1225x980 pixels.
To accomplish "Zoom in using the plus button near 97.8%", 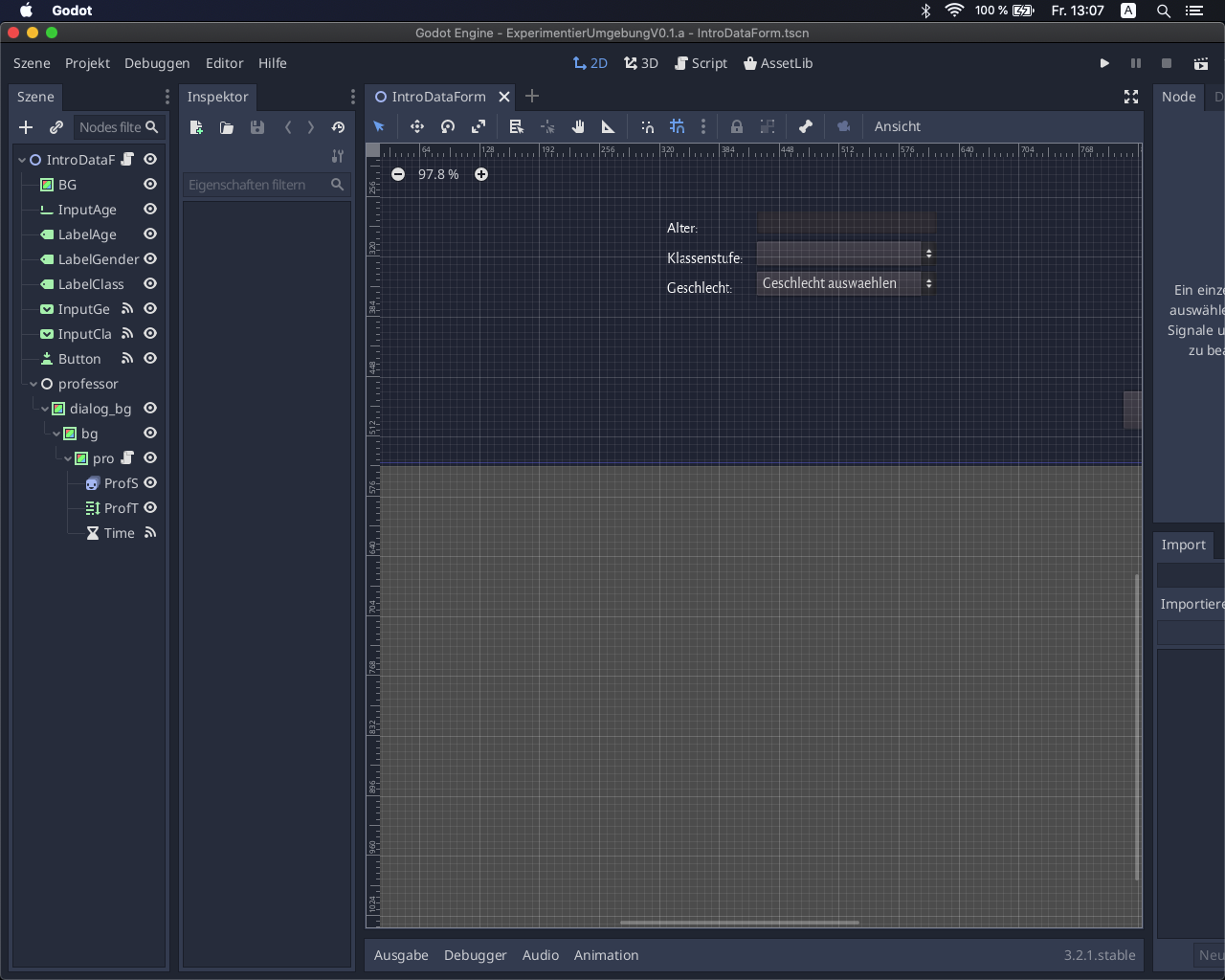I will (x=481, y=174).
